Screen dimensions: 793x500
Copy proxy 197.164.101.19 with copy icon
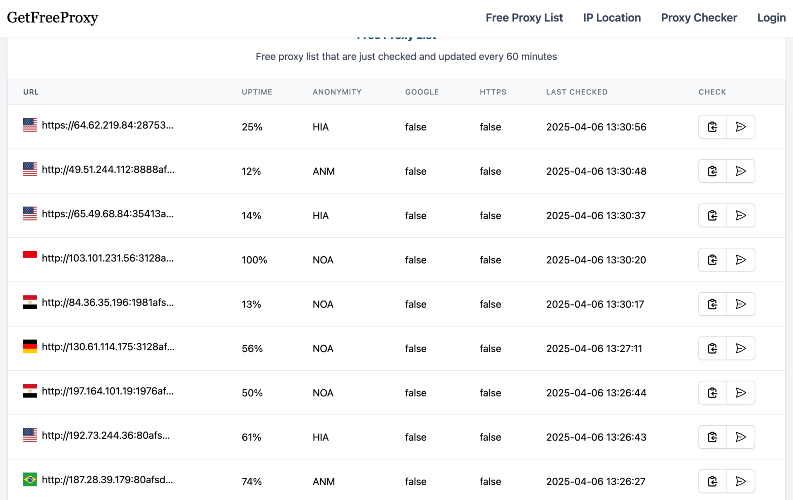(x=712, y=393)
